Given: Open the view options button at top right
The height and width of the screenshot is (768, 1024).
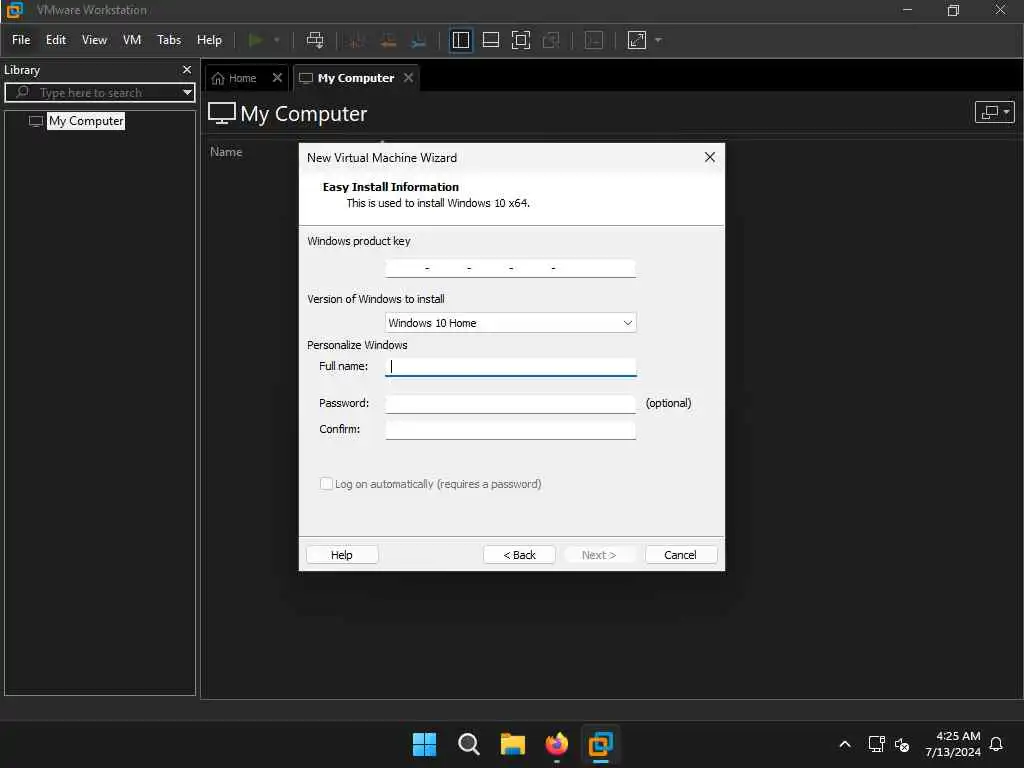Looking at the screenshot, I should pyautogui.click(x=994, y=112).
